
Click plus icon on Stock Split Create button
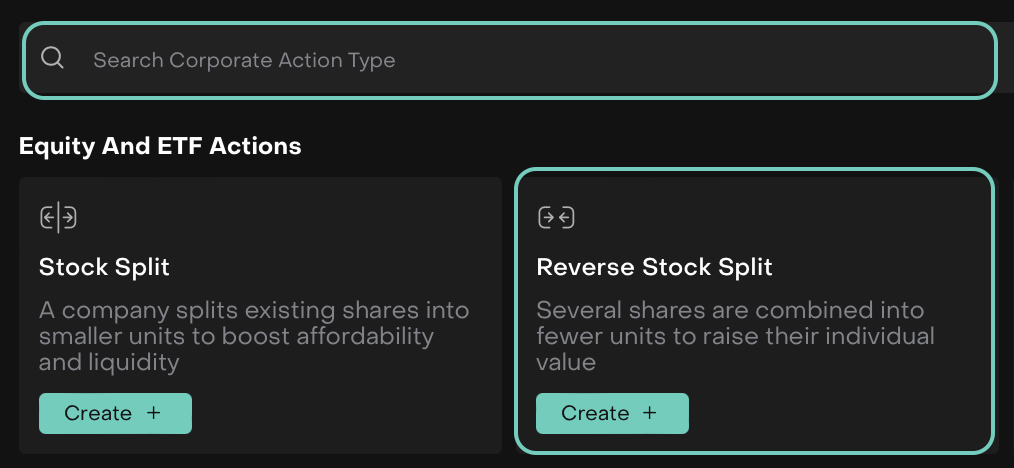click(x=153, y=413)
